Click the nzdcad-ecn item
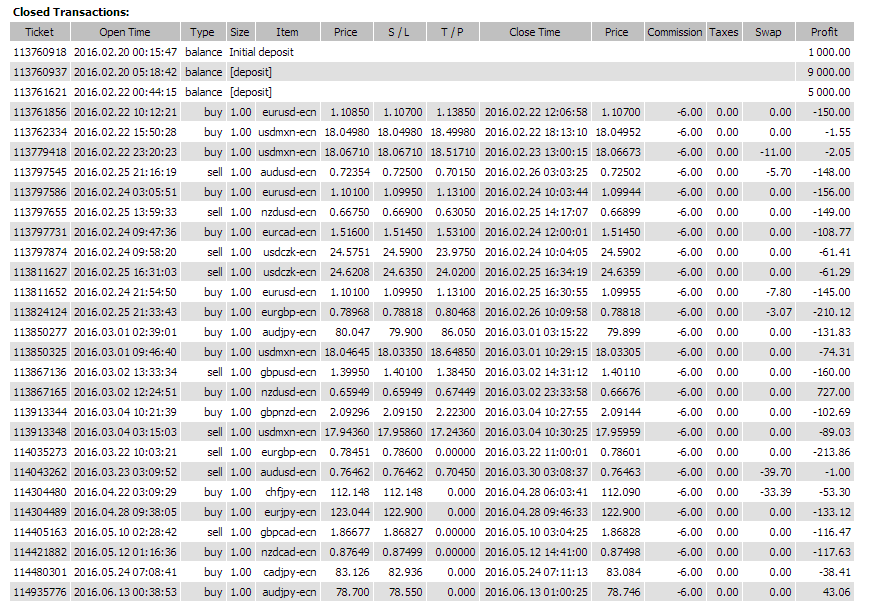Image resolution: width=880 pixels, height=605 pixels. coord(289,552)
